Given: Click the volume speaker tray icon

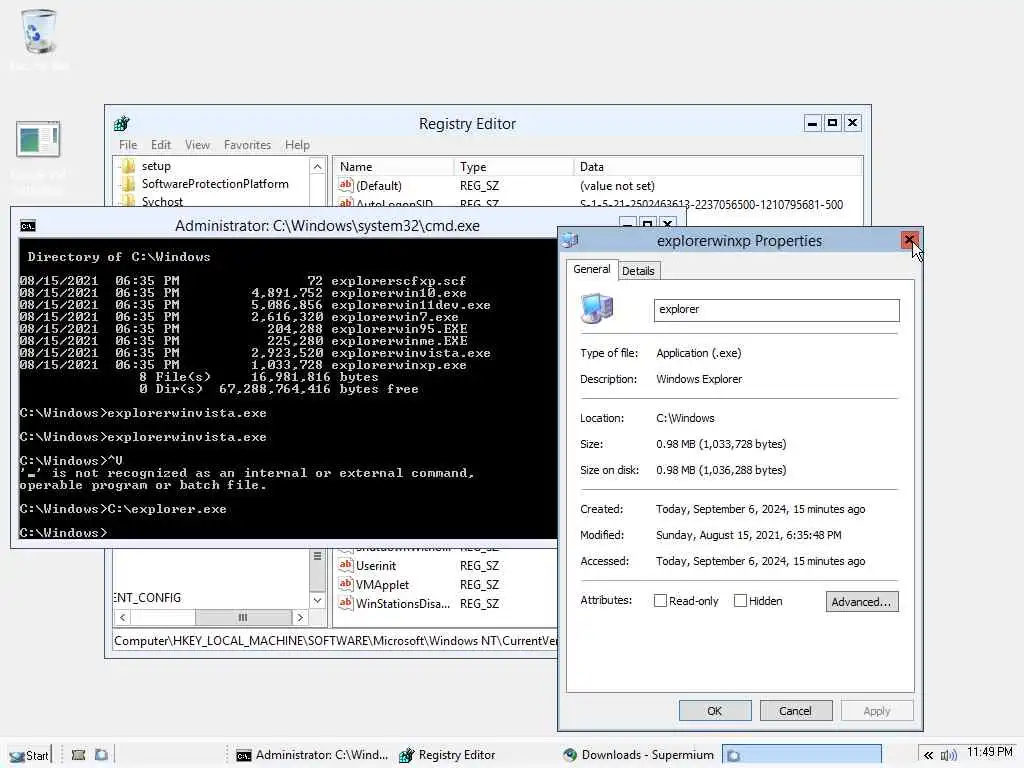Looking at the screenshot, I should coord(948,756).
